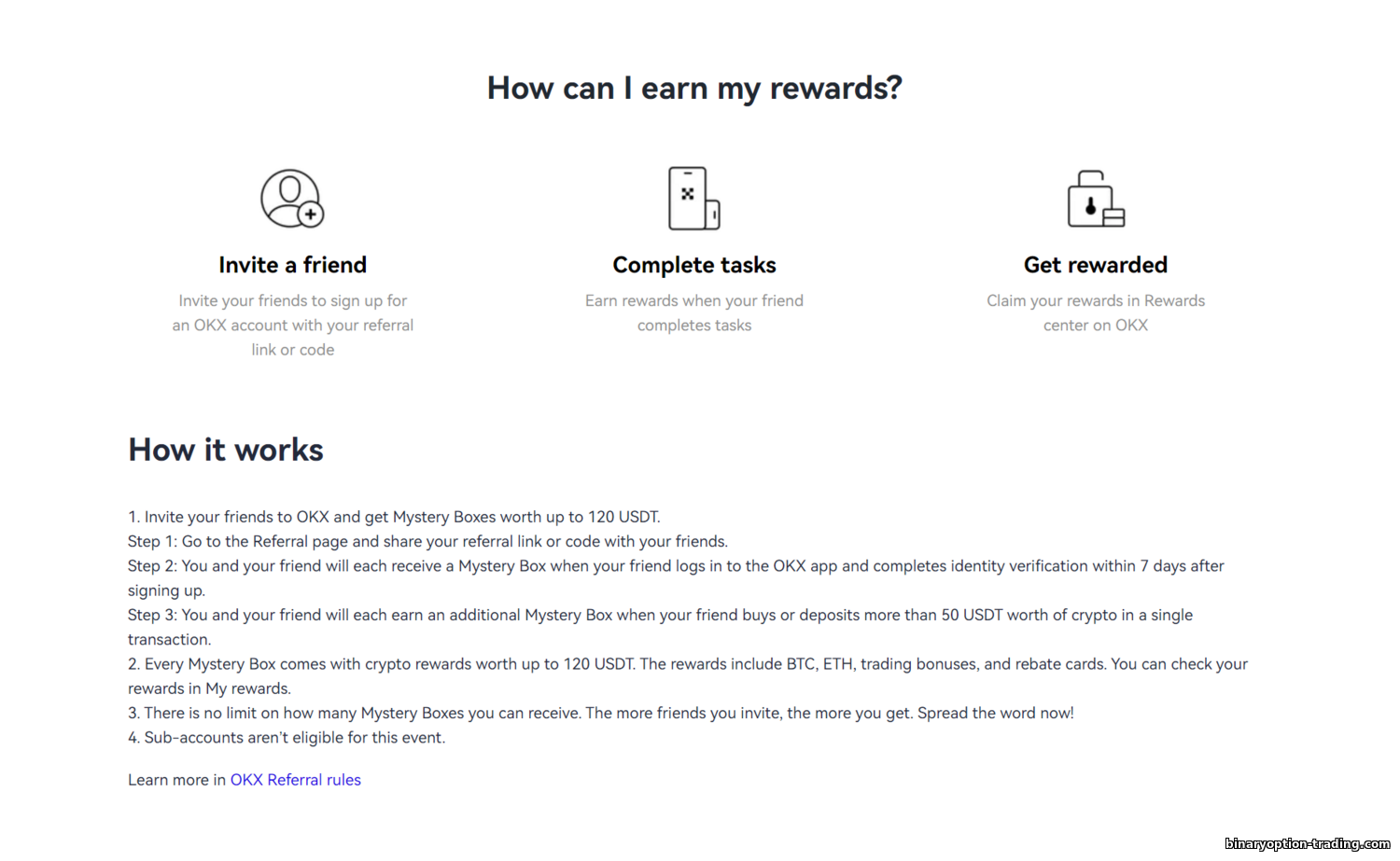Click the Complete tasks phone icon
The image size is (1400, 861).
693,198
